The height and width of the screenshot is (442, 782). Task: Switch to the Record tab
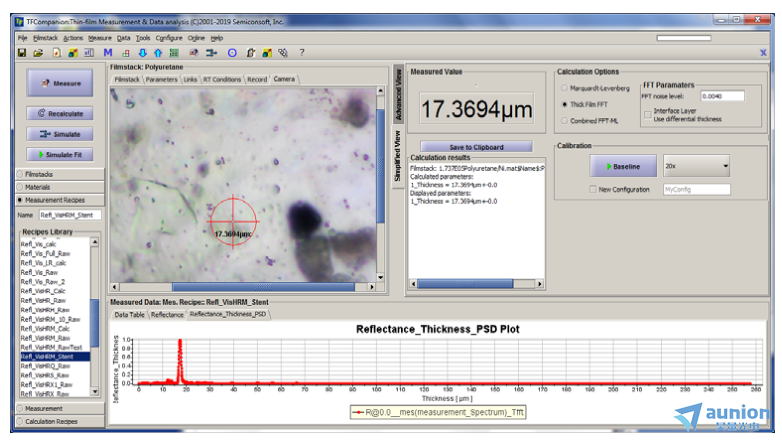point(257,79)
